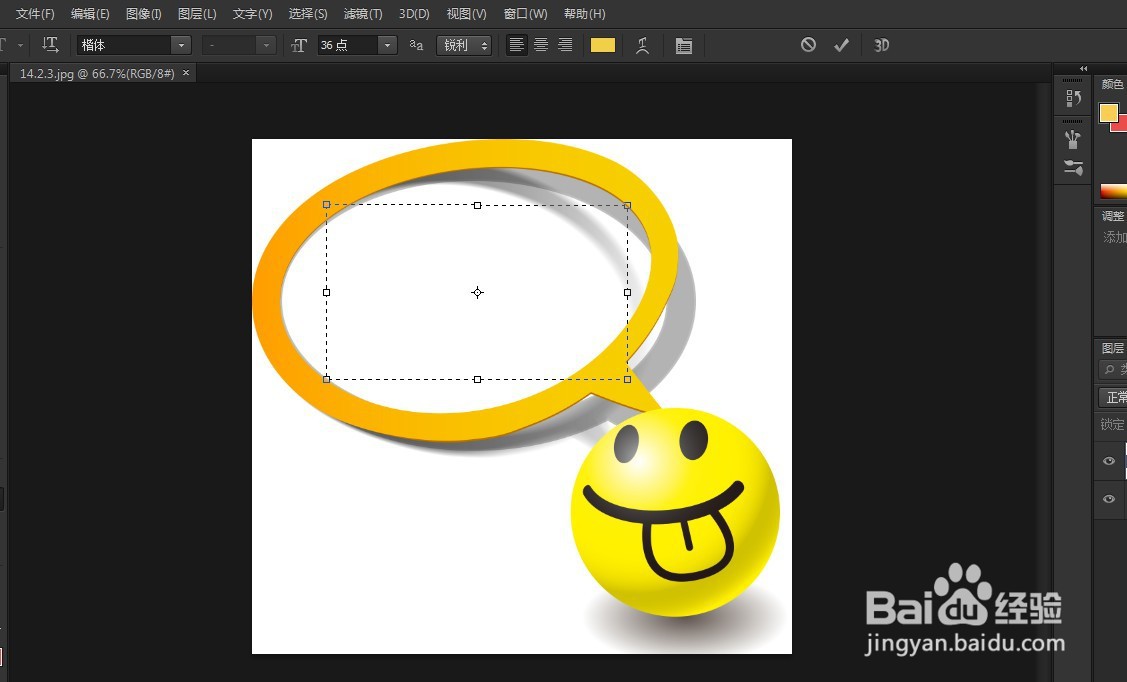Hide the bottom layer using eye icon
The image size is (1127, 682).
[x=1109, y=498]
